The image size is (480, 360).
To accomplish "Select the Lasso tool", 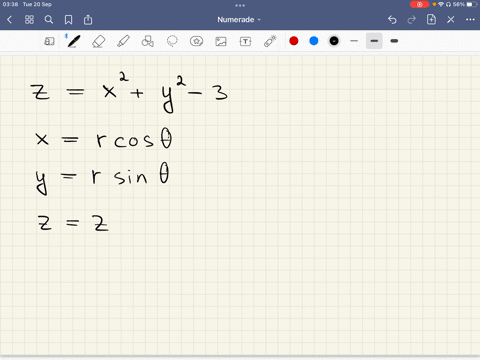I will (172, 41).
